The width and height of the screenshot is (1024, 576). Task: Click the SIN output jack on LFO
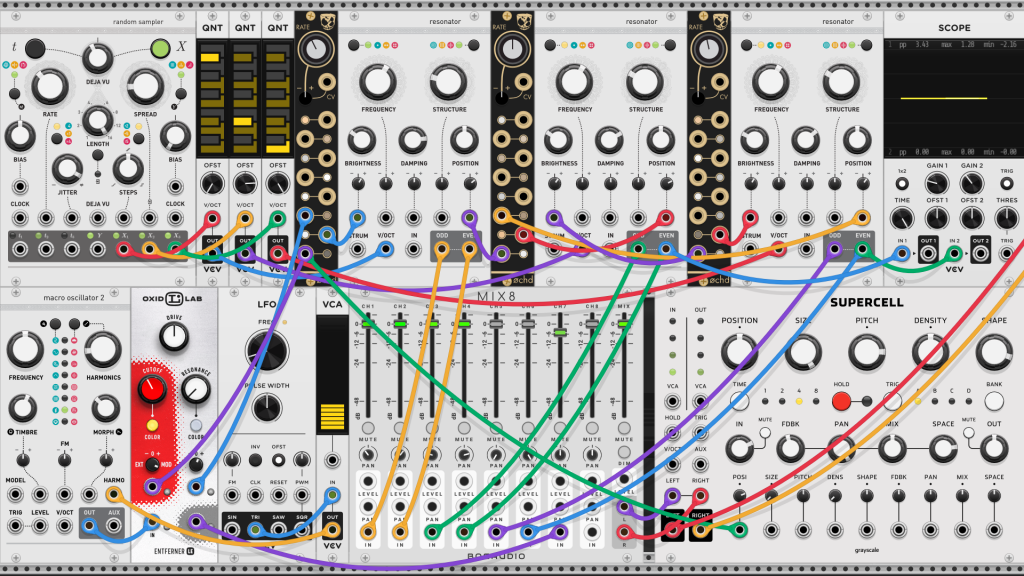coord(232,530)
